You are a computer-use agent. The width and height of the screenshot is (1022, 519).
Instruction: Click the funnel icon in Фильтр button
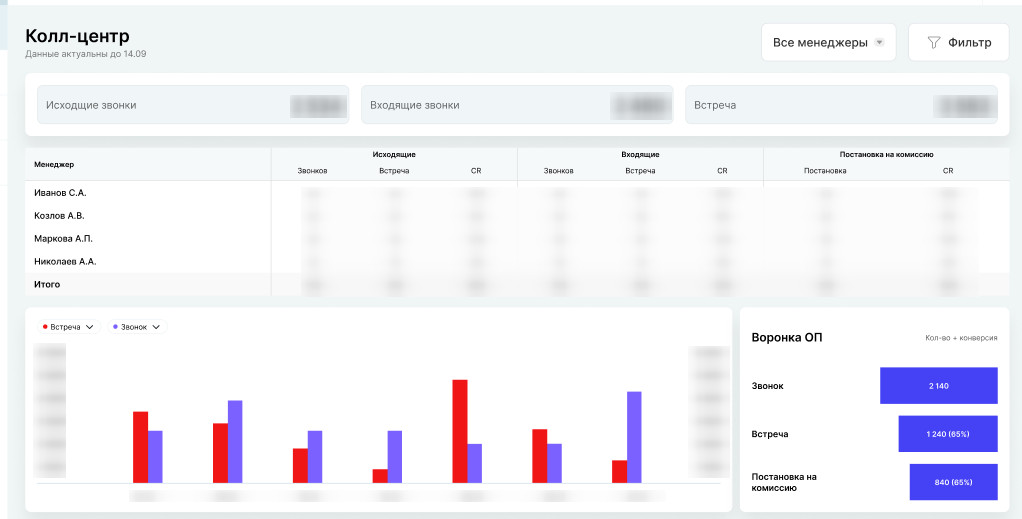click(x=934, y=42)
